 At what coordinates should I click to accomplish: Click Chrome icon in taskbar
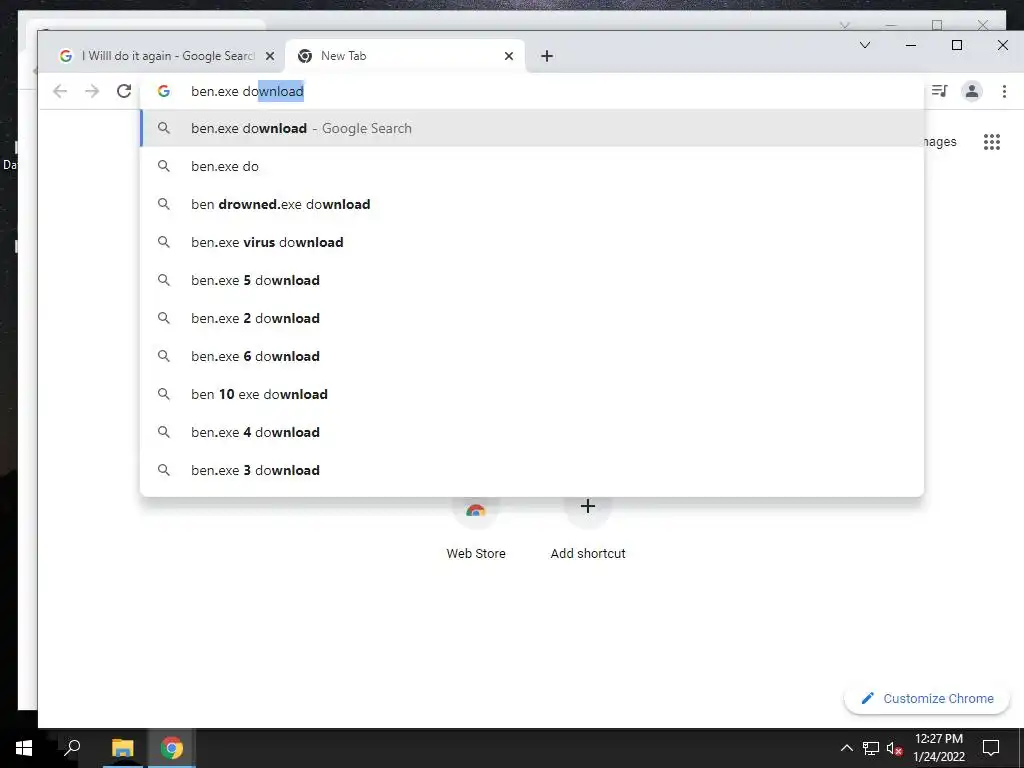[x=172, y=748]
